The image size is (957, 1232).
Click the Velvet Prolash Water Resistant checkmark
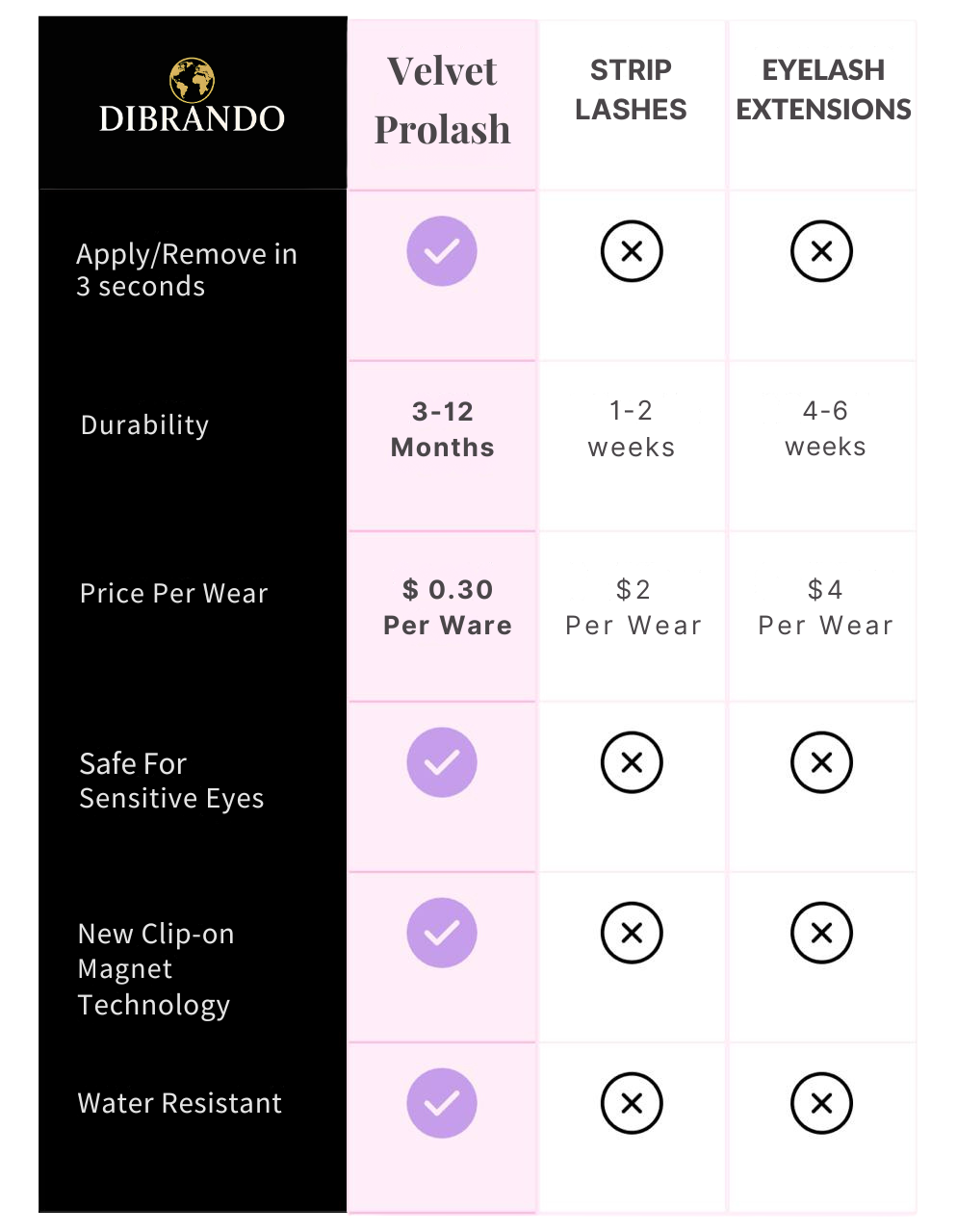coord(442,1103)
